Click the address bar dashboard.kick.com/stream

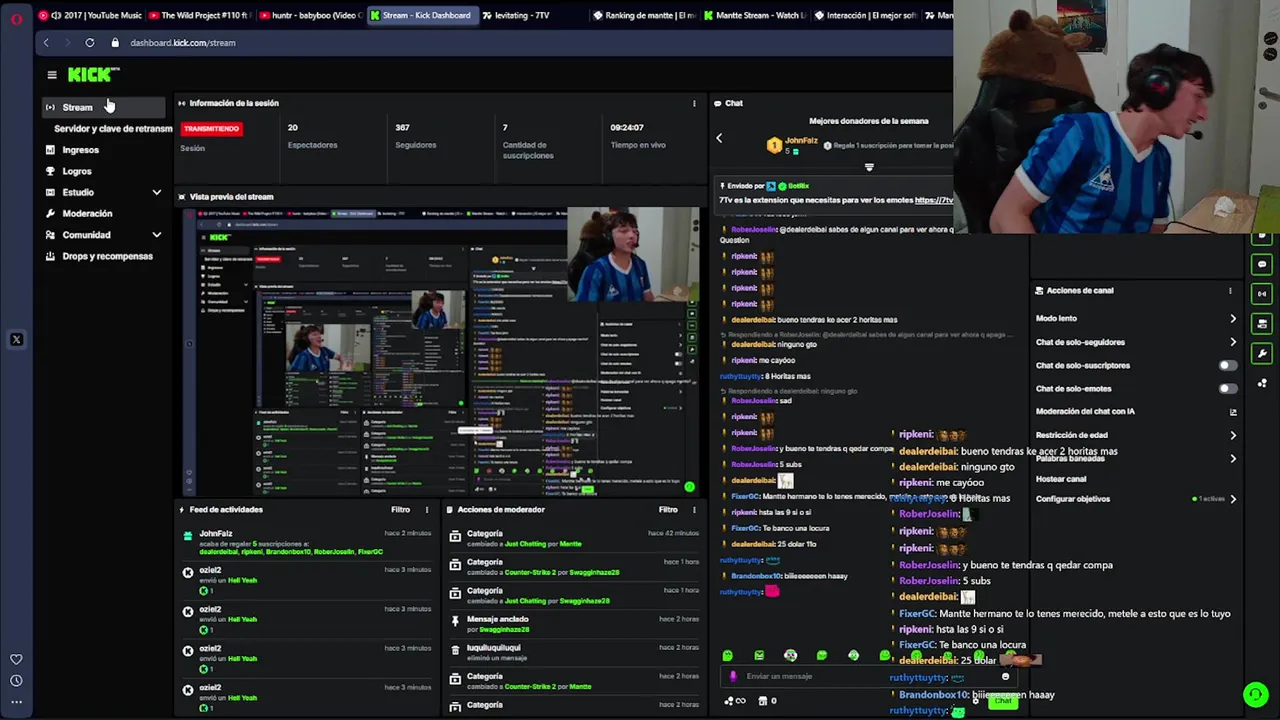pyautogui.click(x=183, y=43)
